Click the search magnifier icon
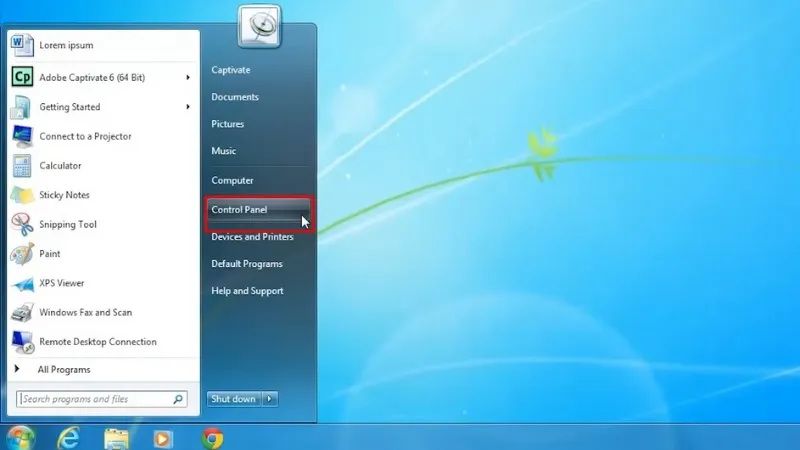This screenshot has height=450, width=800. [x=178, y=399]
